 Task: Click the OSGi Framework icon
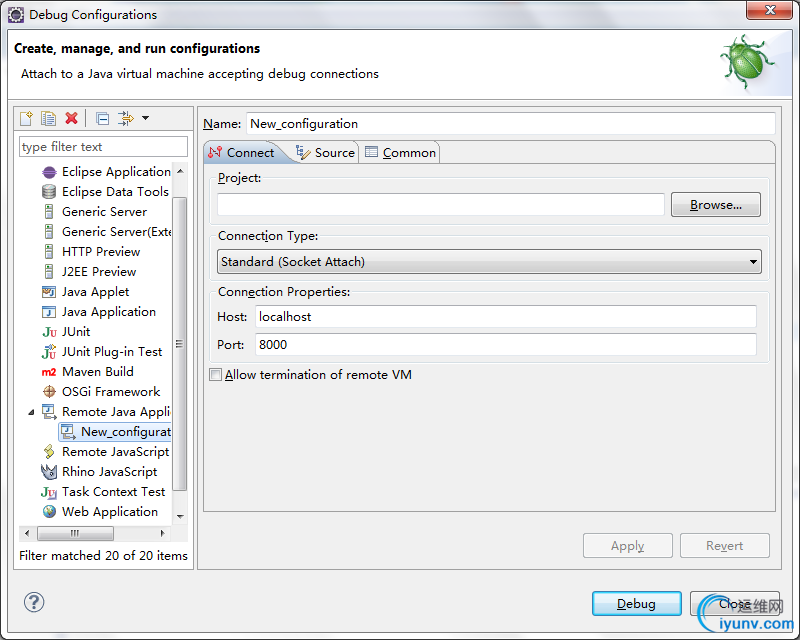pos(49,392)
